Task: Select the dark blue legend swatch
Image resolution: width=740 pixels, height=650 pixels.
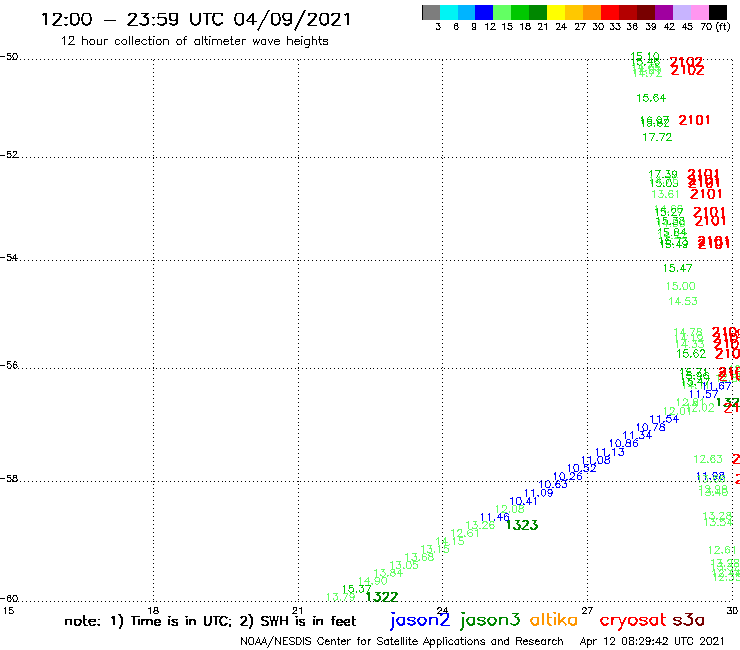Action: (x=484, y=12)
